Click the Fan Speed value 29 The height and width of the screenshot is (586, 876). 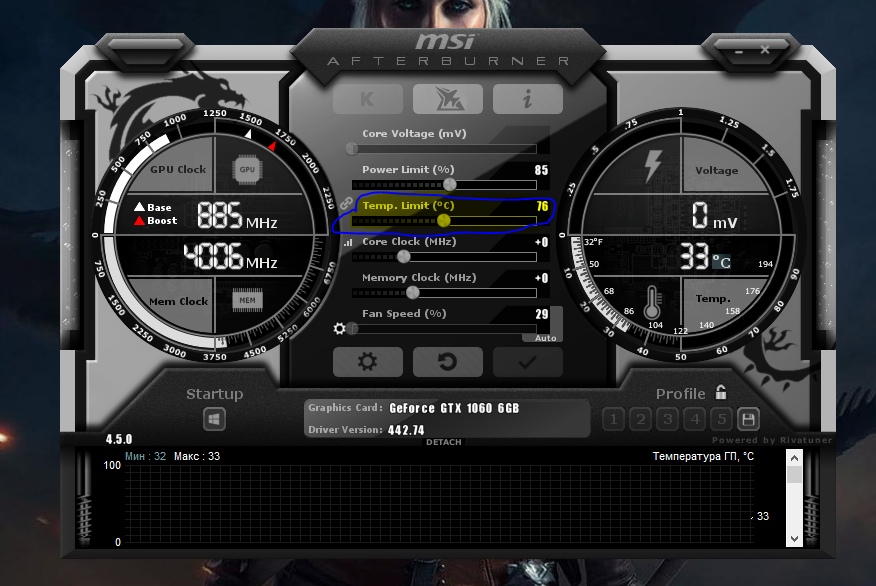(541, 314)
